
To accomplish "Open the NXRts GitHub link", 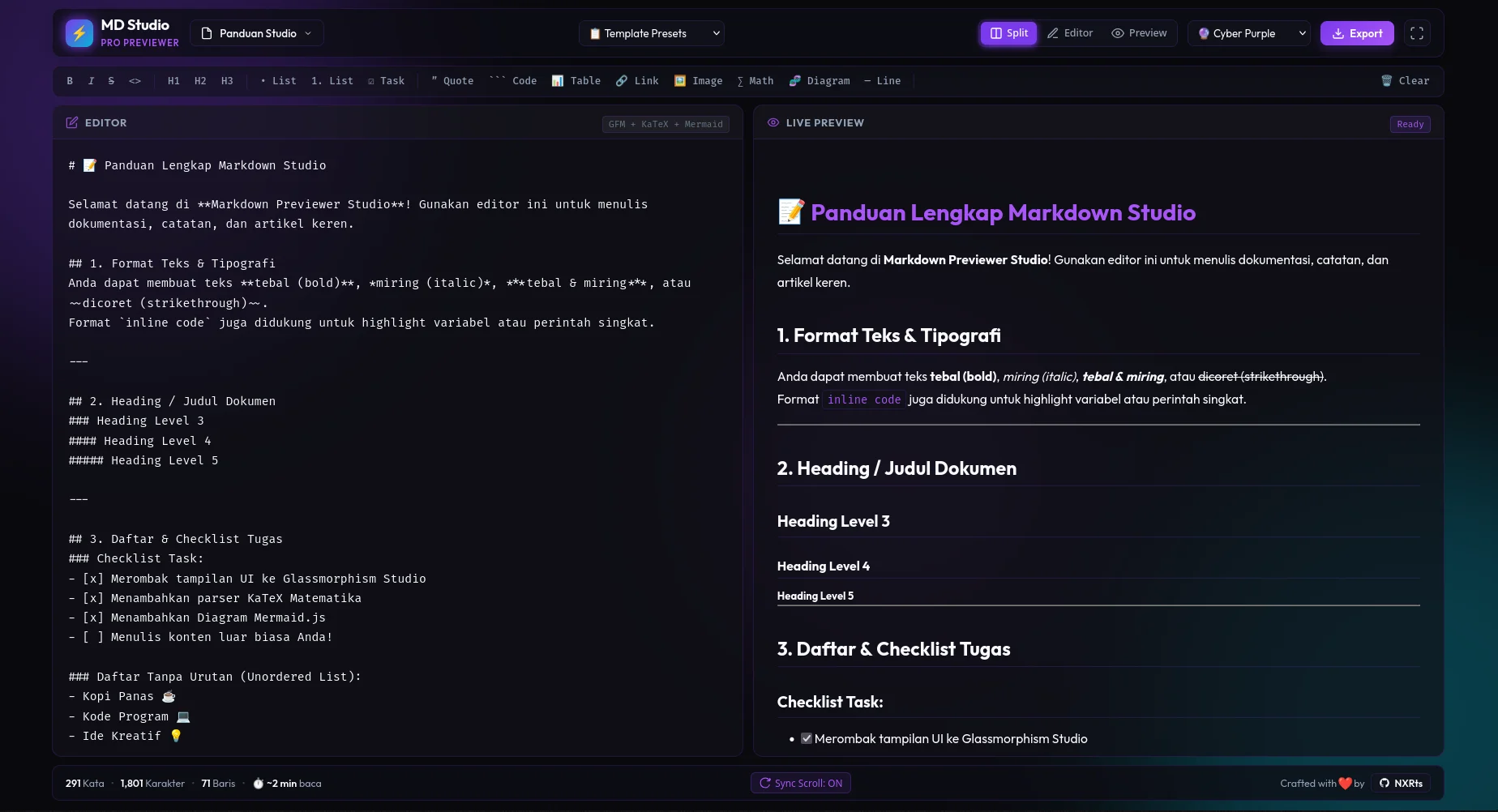I will click(1401, 783).
